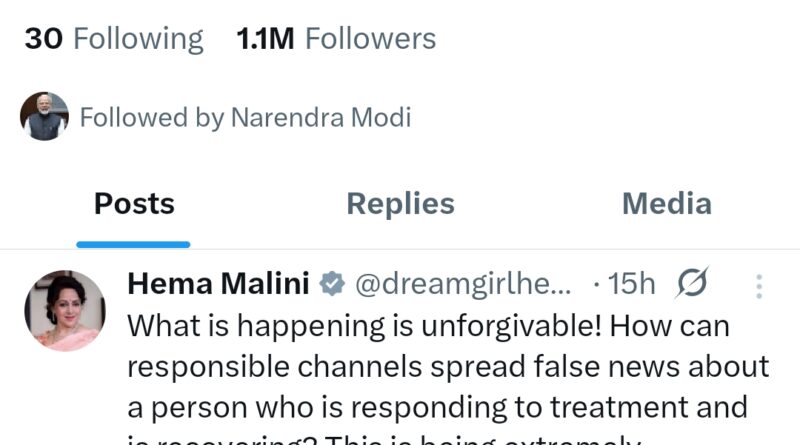Open the 1.1M Followers list
Viewport: 800px width, 445px height.
336,39
